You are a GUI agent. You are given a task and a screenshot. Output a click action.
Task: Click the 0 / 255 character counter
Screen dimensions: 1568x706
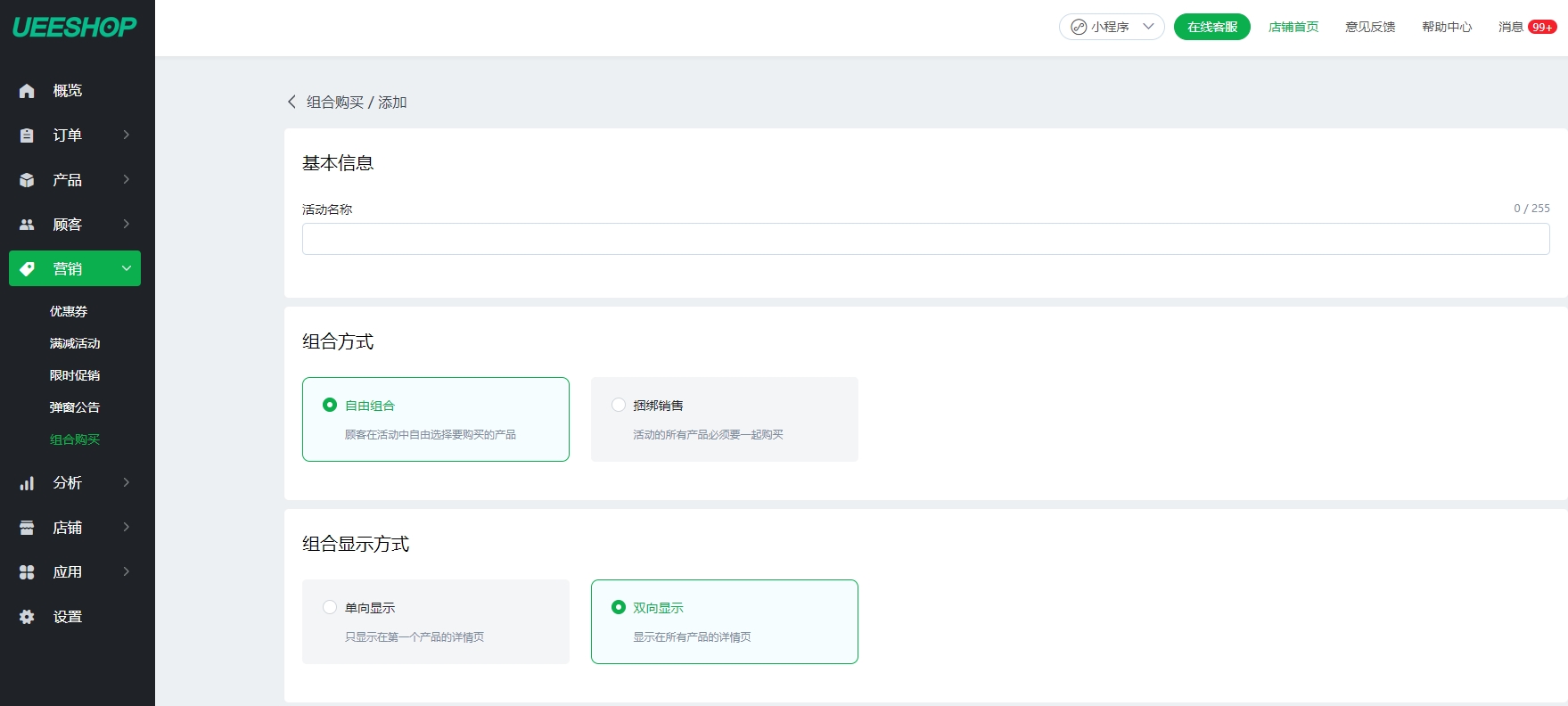[x=1531, y=209]
